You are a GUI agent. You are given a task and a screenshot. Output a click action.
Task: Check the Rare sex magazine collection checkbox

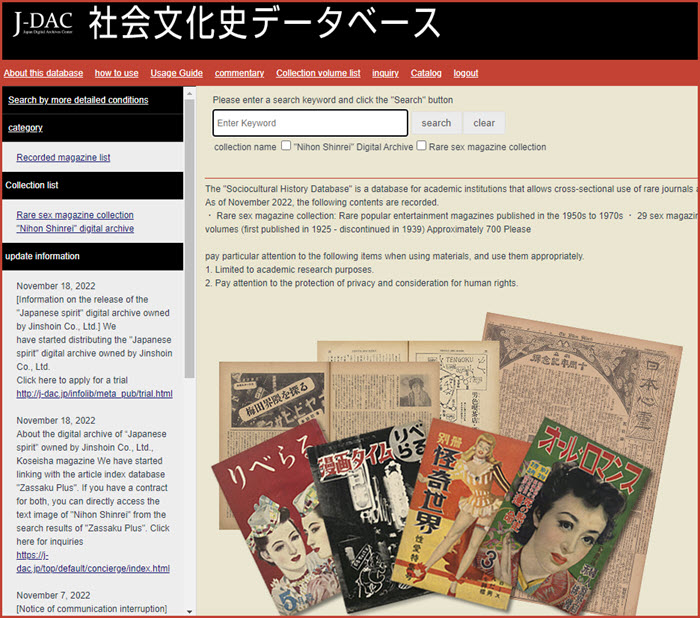421,146
